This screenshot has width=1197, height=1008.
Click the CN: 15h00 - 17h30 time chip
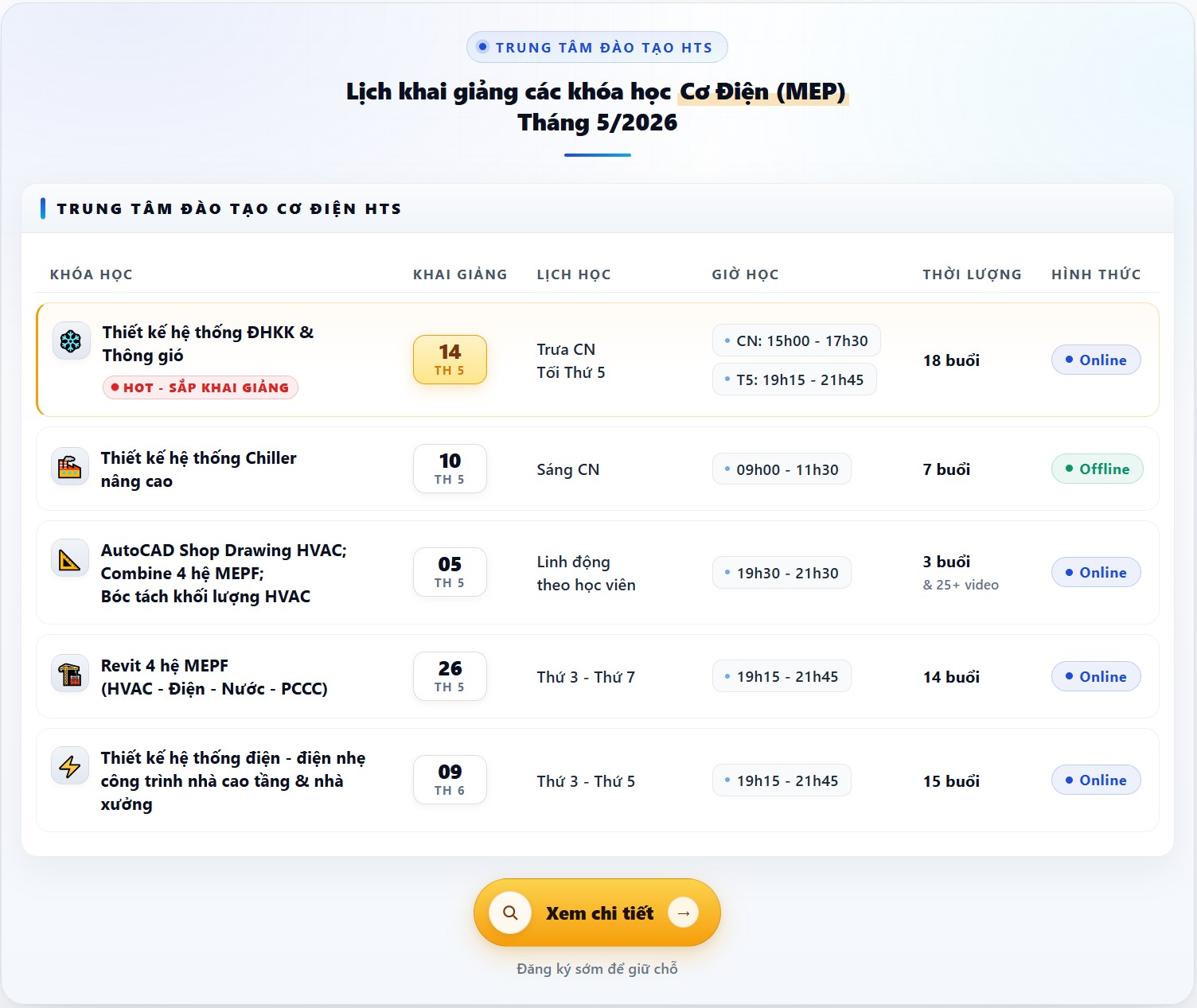click(796, 341)
